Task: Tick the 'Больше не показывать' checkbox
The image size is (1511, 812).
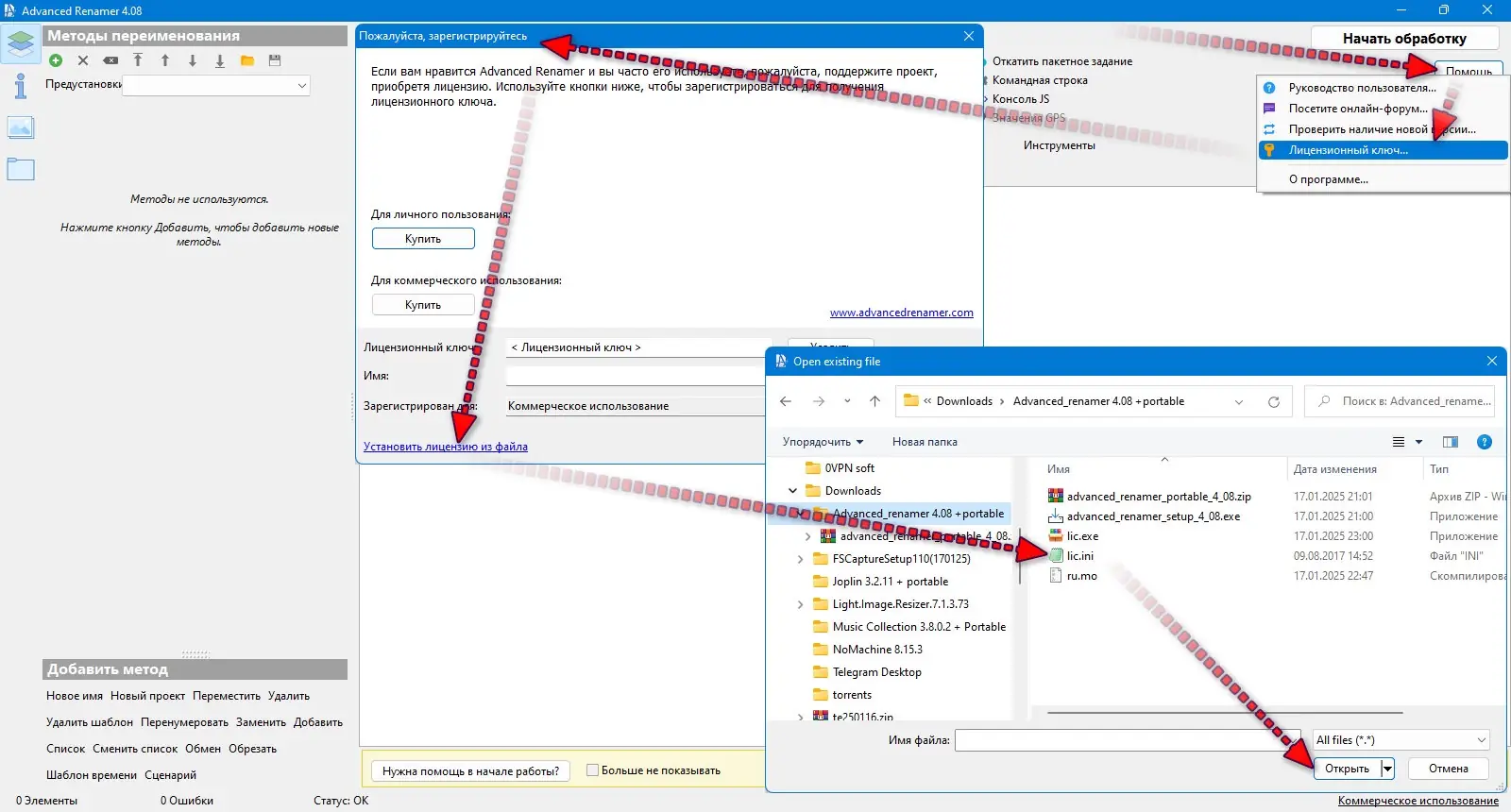Action: (592, 770)
